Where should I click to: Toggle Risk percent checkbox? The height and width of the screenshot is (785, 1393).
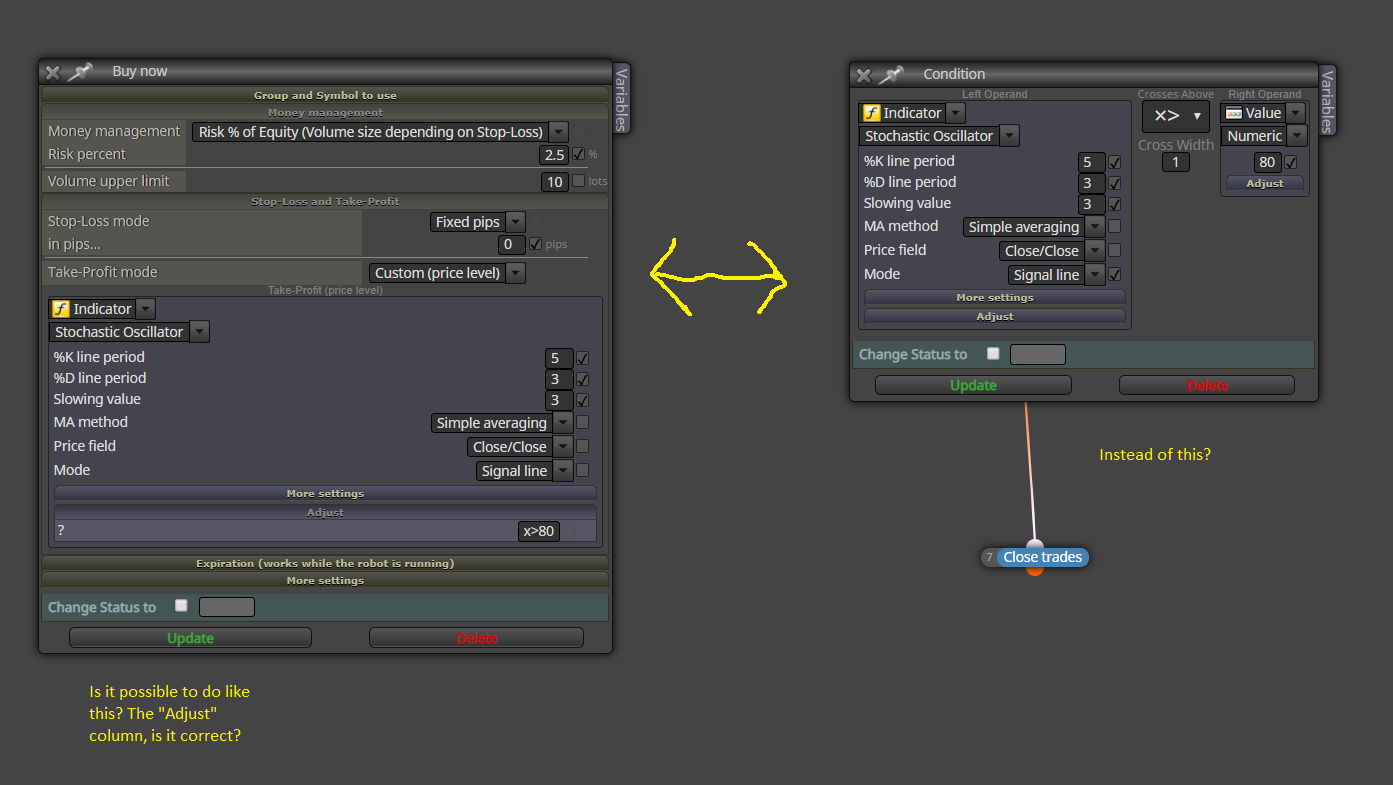(x=579, y=154)
